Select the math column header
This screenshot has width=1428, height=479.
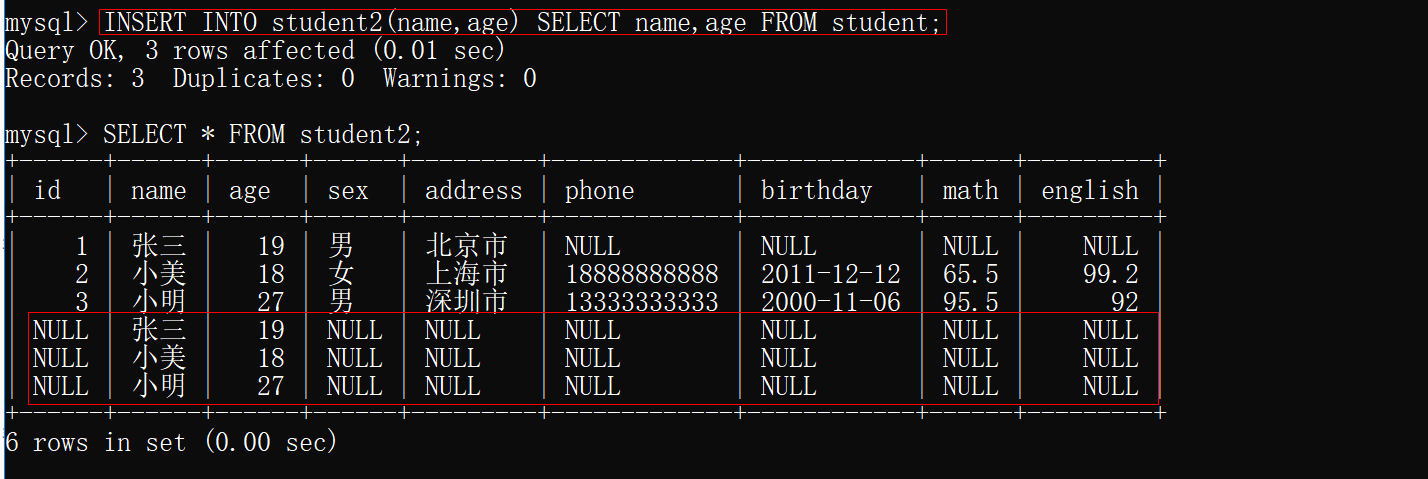pos(970,190)
